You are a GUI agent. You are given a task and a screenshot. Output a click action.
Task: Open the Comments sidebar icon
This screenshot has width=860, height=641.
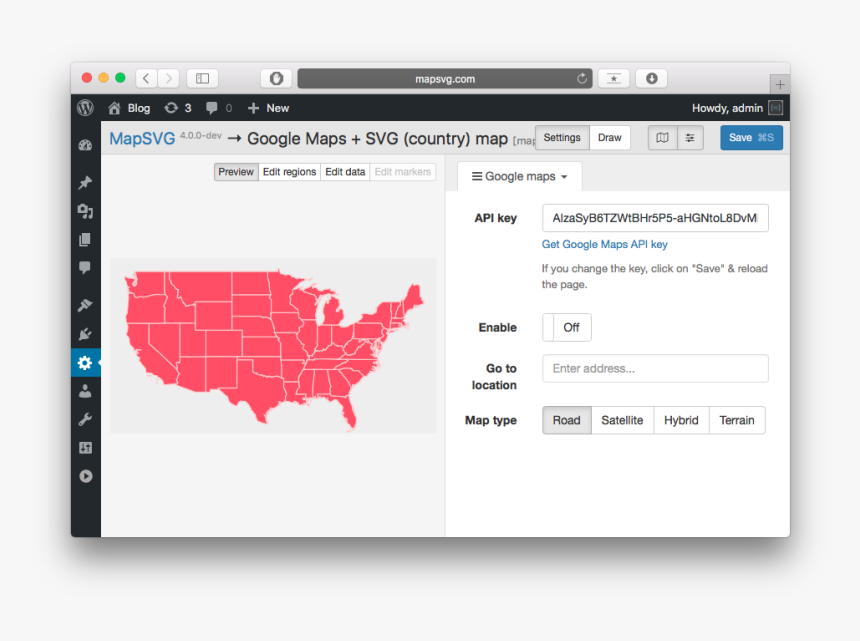[x=85, y=268]
